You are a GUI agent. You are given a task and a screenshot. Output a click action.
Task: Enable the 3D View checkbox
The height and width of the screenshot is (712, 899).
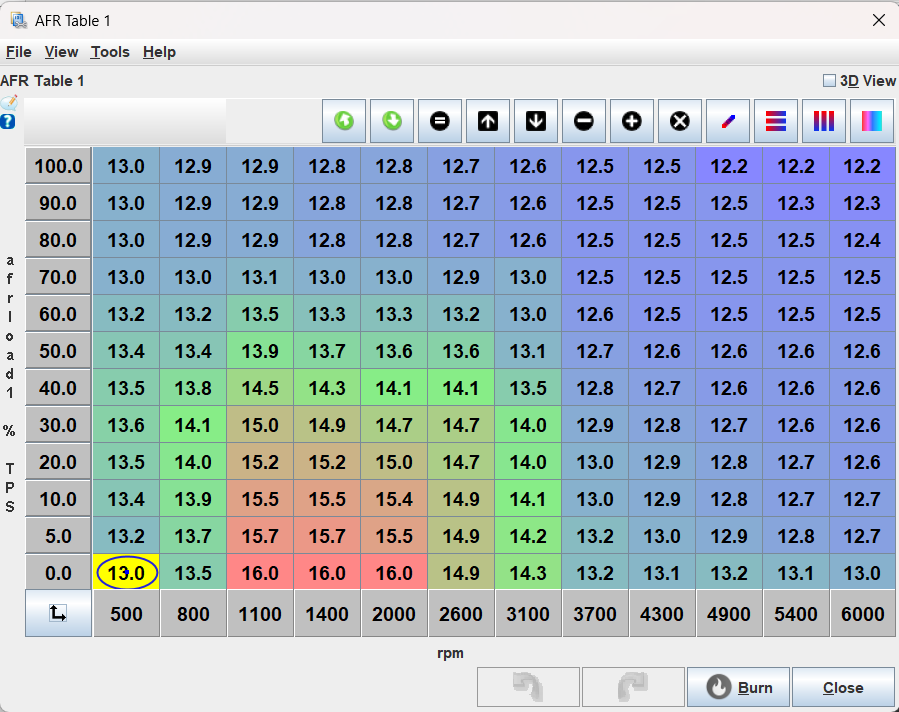pyautogui.click(x=829, y=81)
